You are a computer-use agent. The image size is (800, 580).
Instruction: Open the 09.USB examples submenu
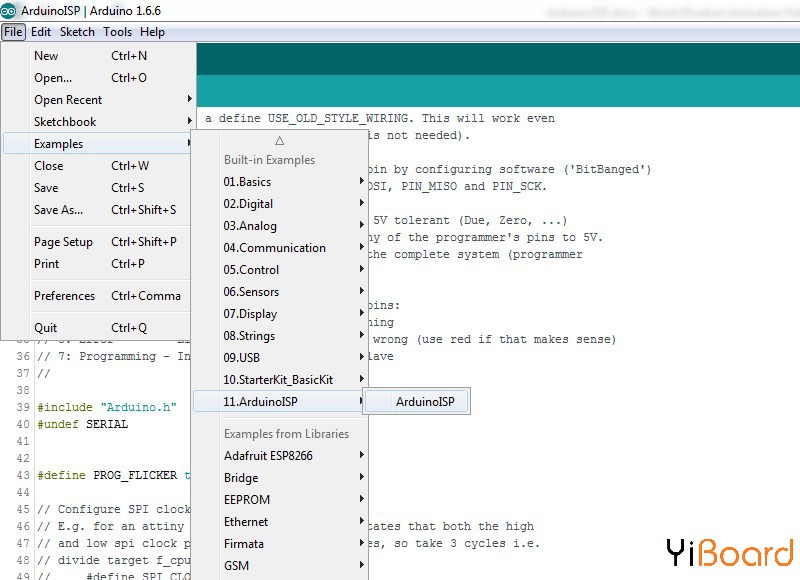280,358
